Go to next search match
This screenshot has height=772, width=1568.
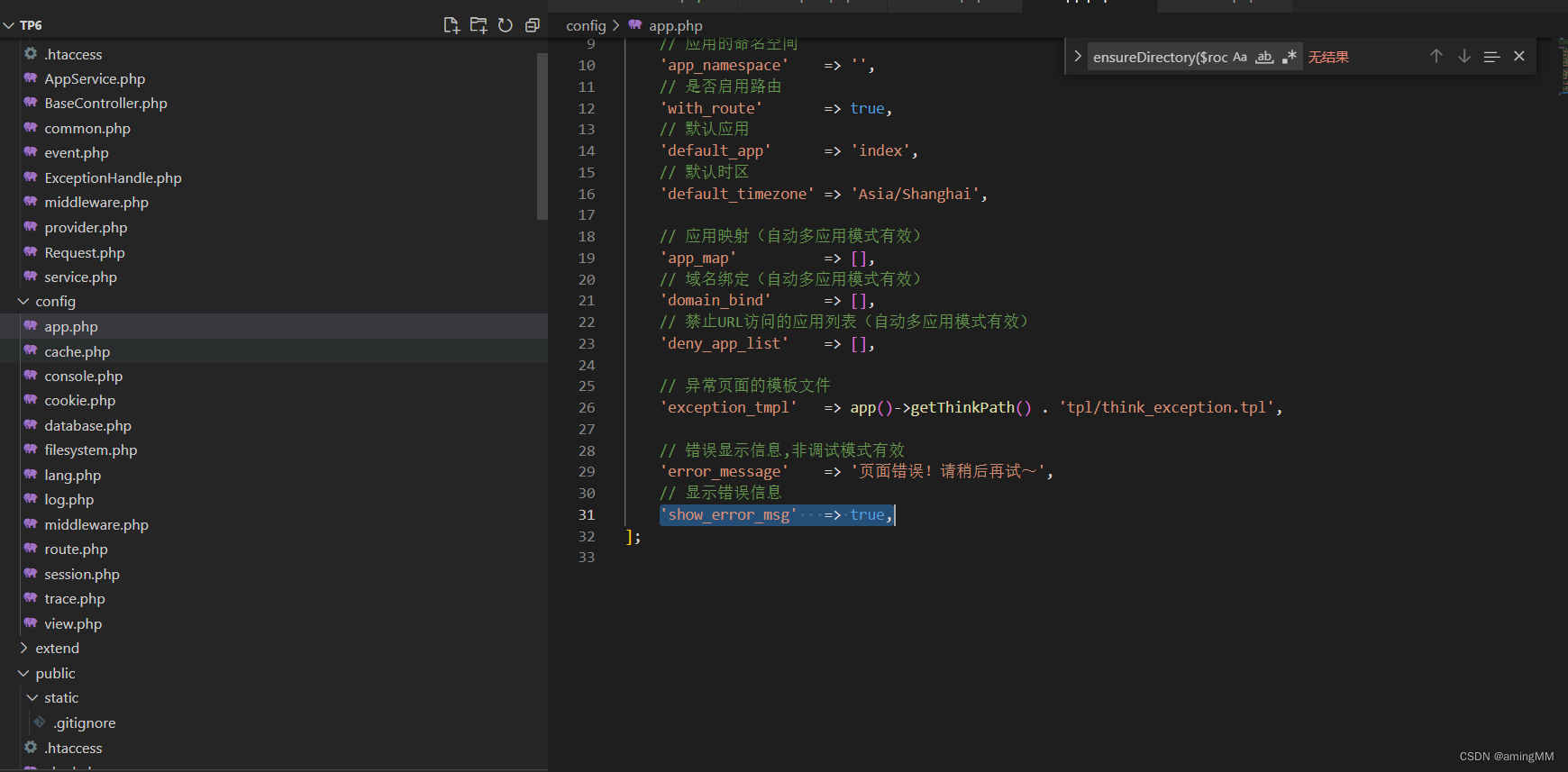pyautogui.click(x=1464, y=56)
